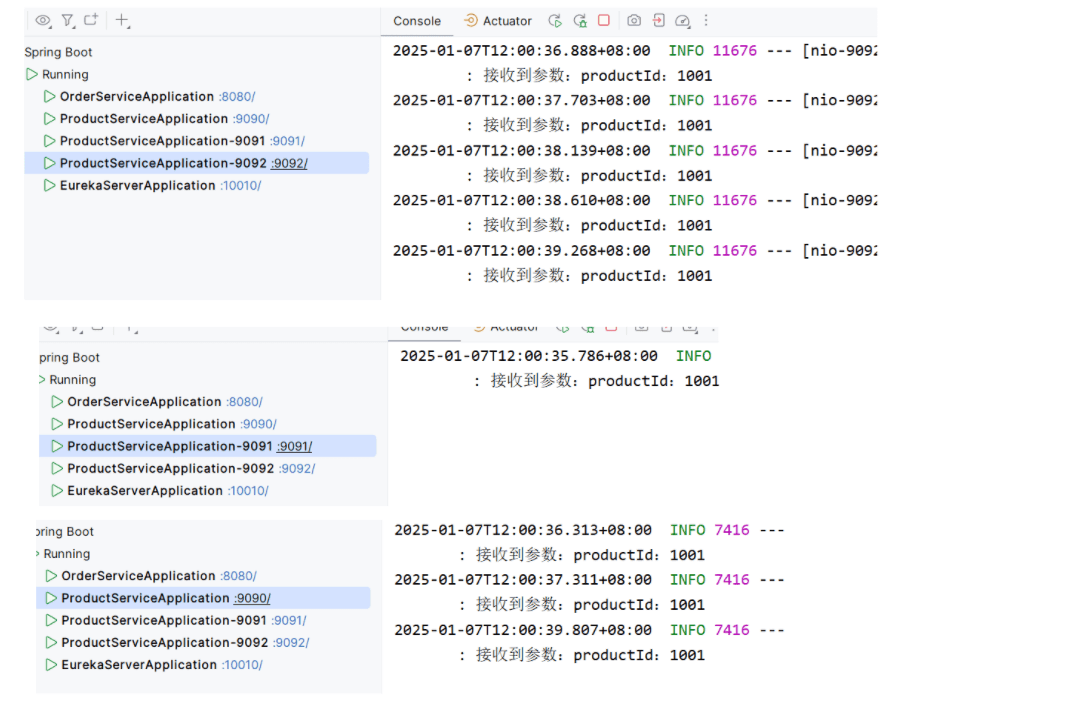Switch to the fully visible Console tab
This screenshot has width=1073, height=726.
417,21
